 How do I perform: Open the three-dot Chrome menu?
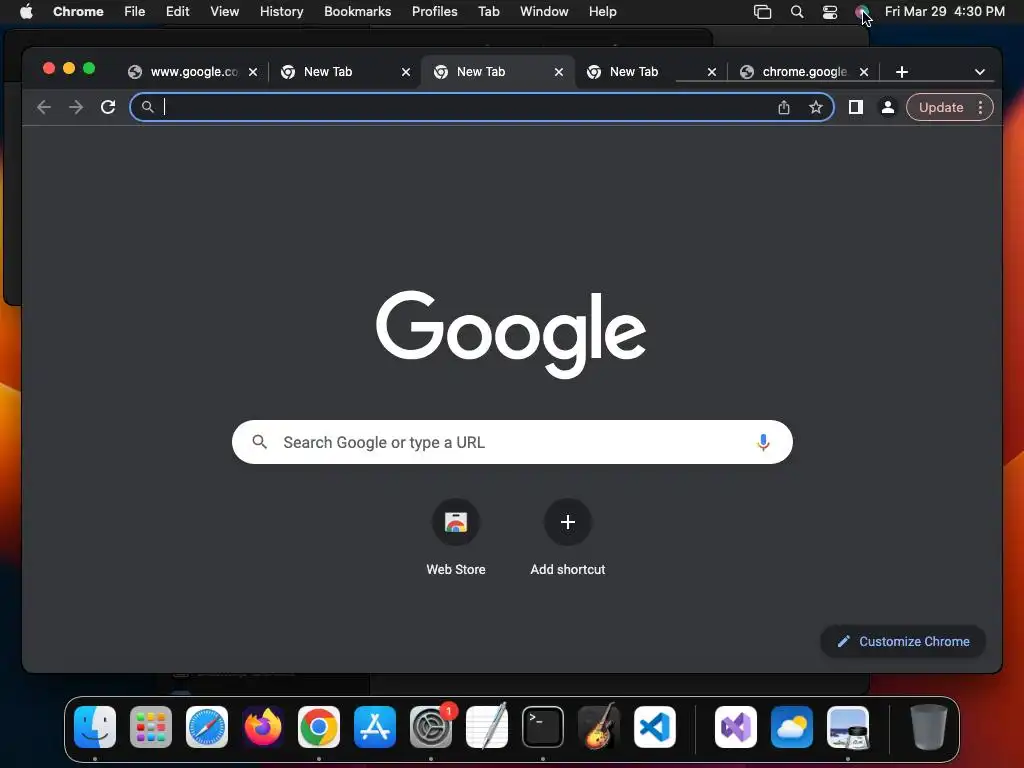pos(980,107)
